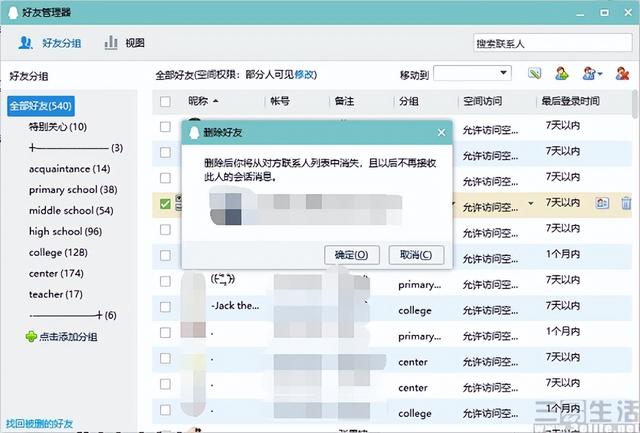This screenshot has width=640, height=433.
Task: Switch to the 好友分组 tab
Action: (53, 43)
